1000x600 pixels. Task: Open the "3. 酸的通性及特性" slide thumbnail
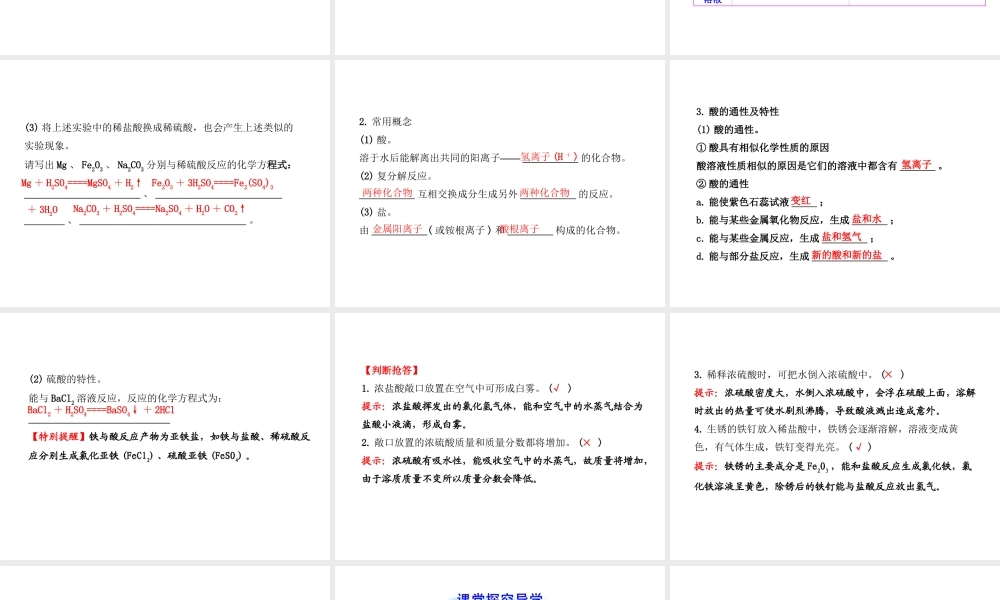point(835,183)
